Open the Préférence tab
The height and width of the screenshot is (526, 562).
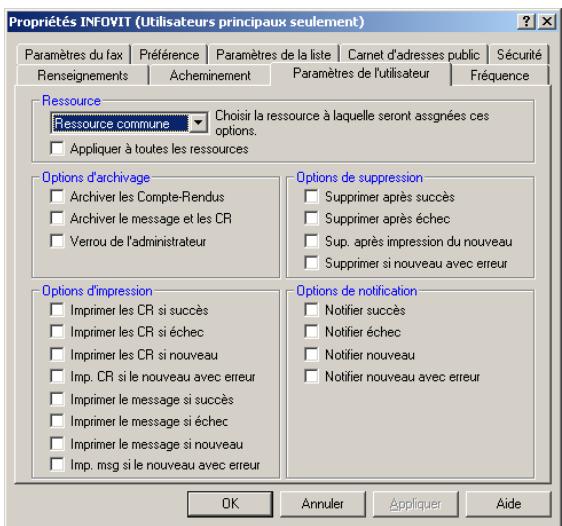169,54
